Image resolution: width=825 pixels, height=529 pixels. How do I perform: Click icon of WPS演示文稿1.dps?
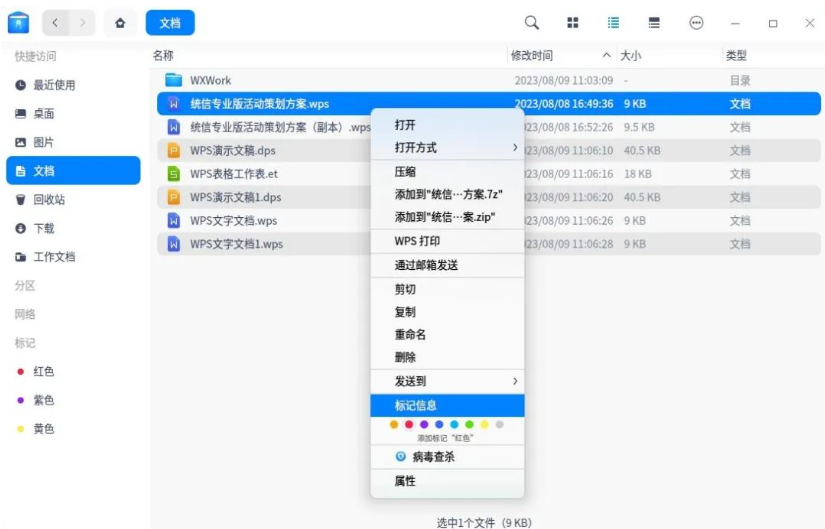tap(174, 197)
